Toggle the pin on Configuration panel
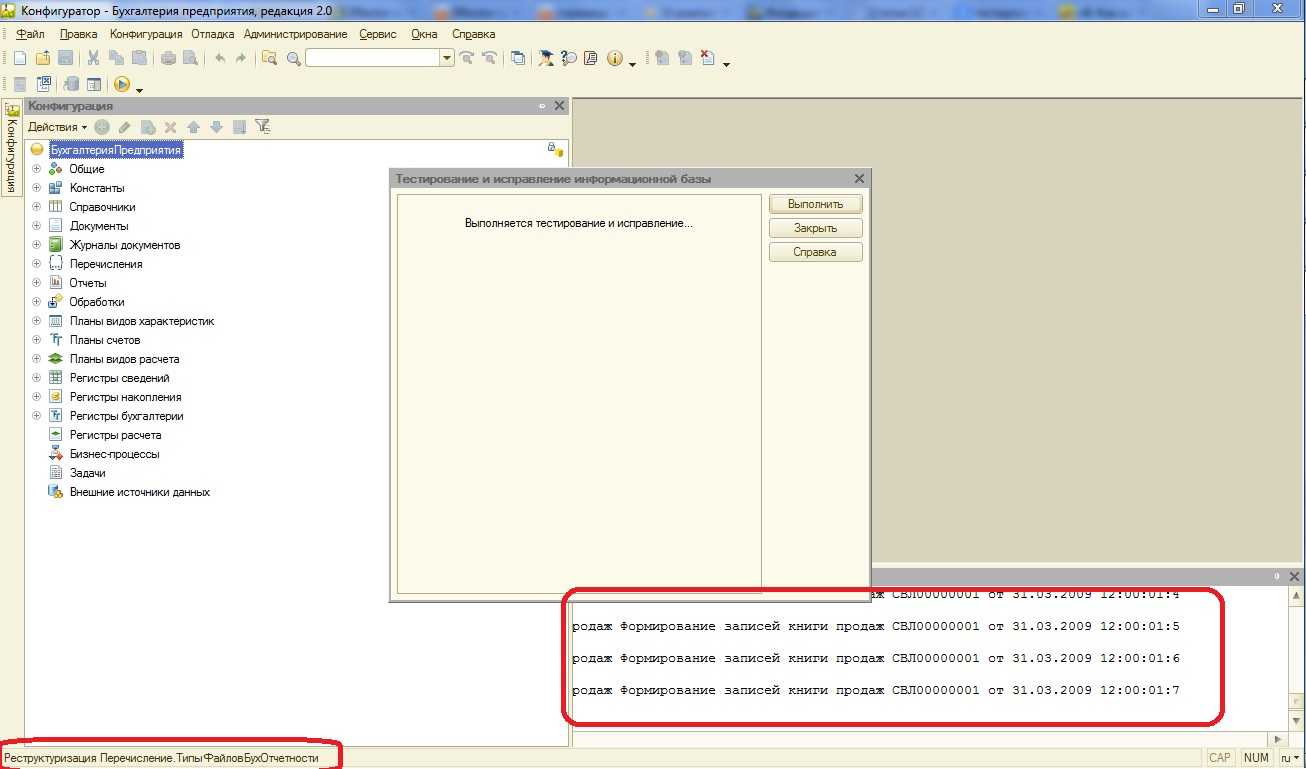 coord(542,106)
